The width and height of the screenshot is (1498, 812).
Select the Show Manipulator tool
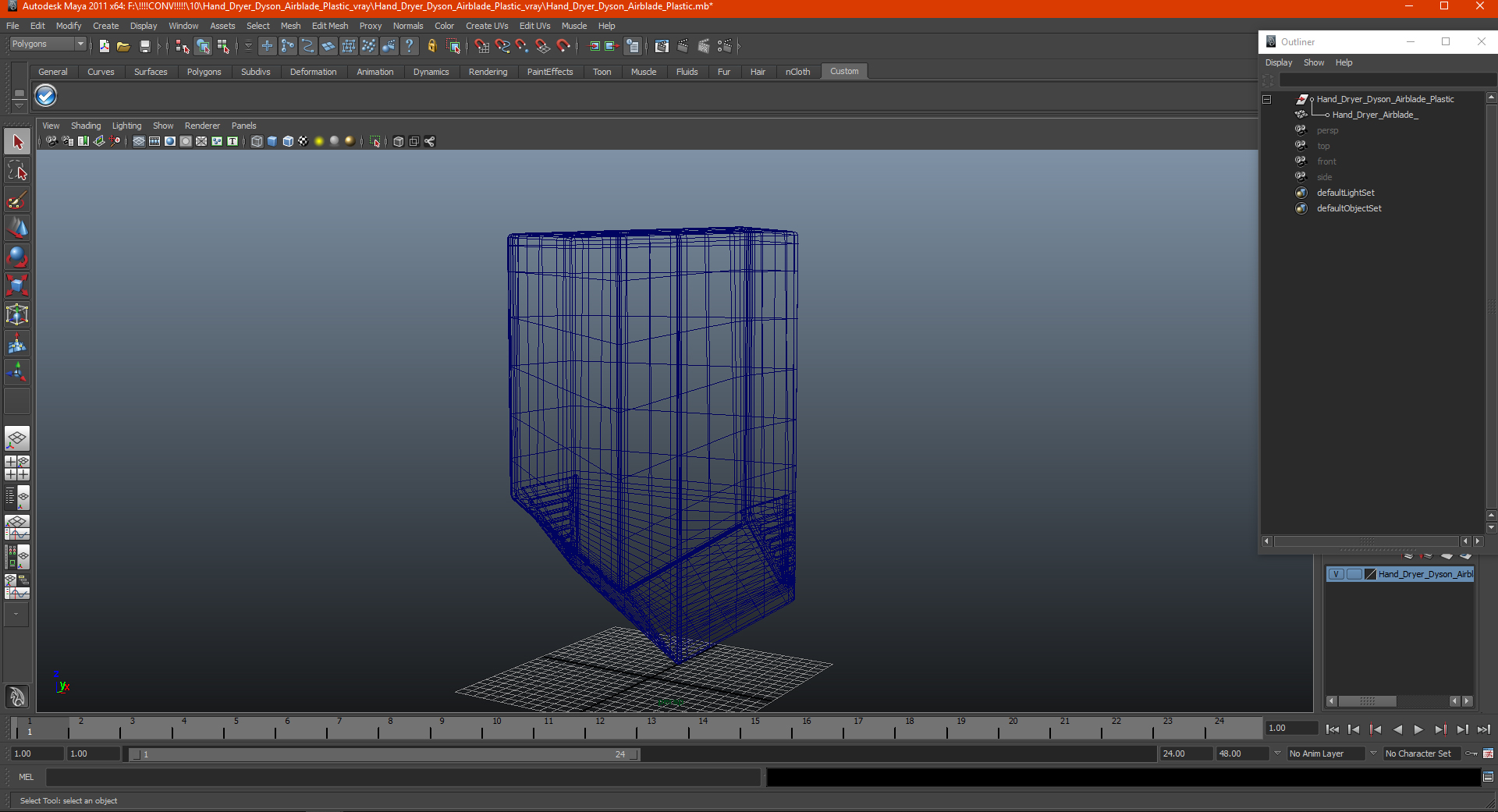pyautogui.click(x=17, y=373)
